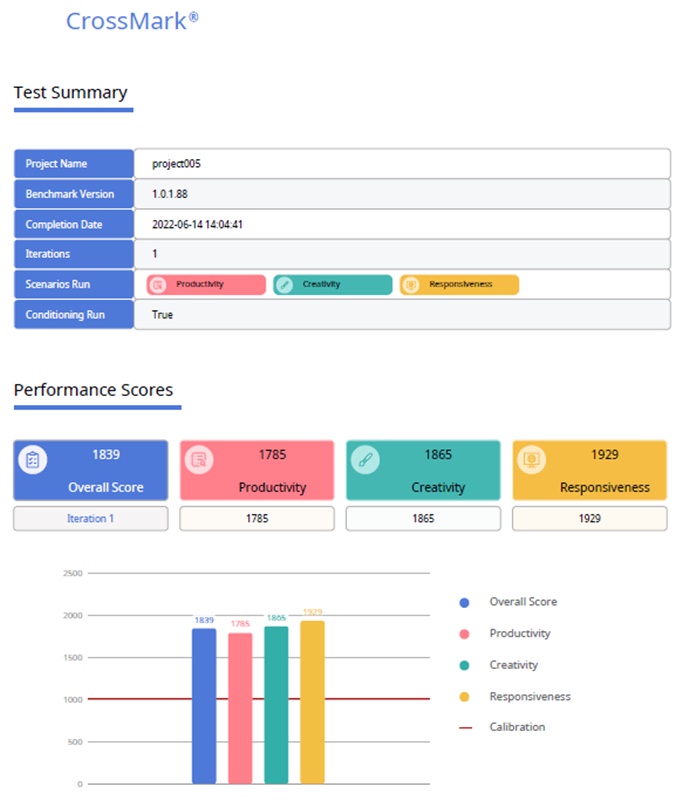Click the pink Productivity bar in chart
Image resolution: width=682 pixels, height=800 pixels.
pos(240,709)
